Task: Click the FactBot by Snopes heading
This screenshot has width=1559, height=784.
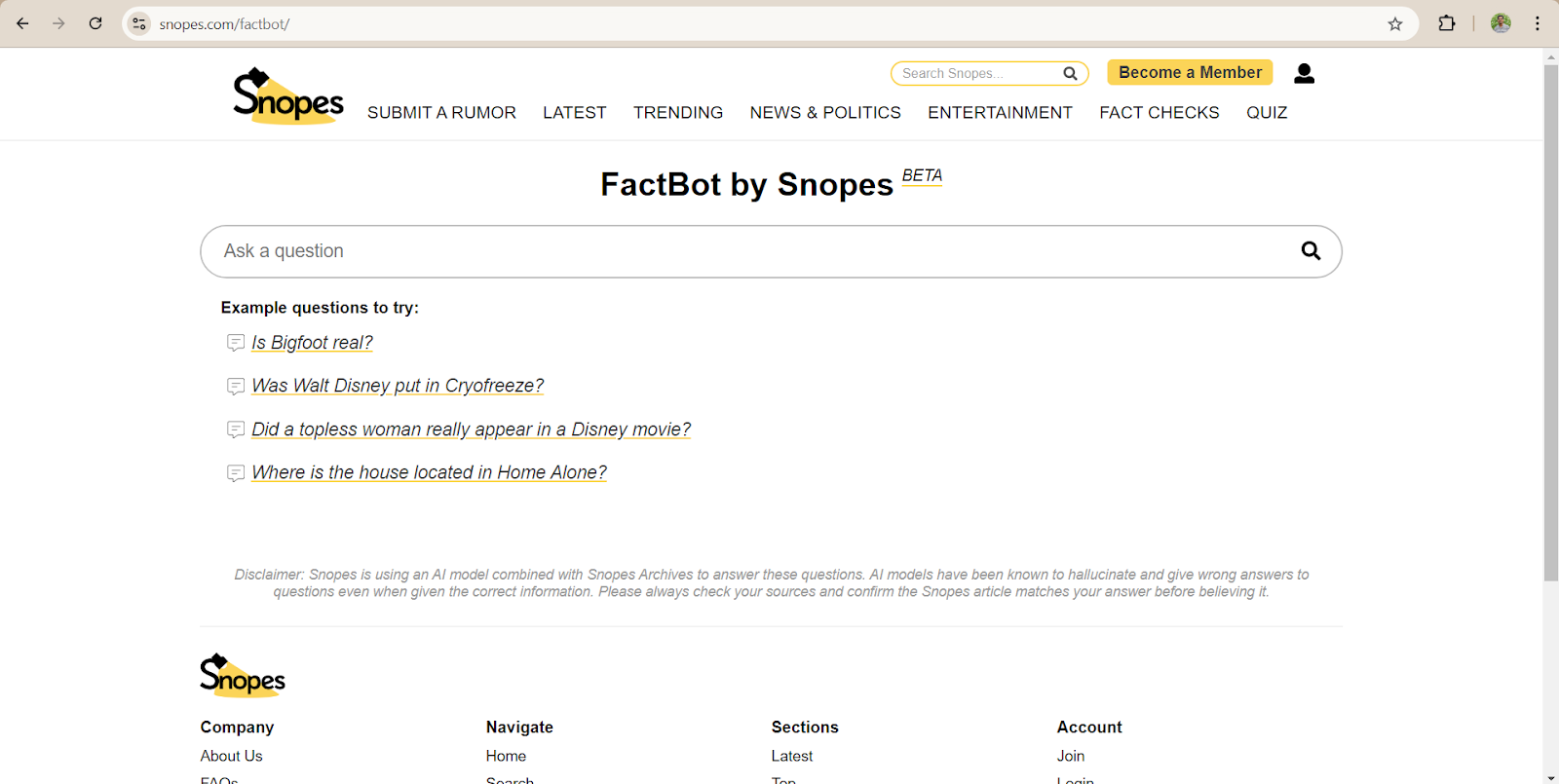Action: (746, 184)
